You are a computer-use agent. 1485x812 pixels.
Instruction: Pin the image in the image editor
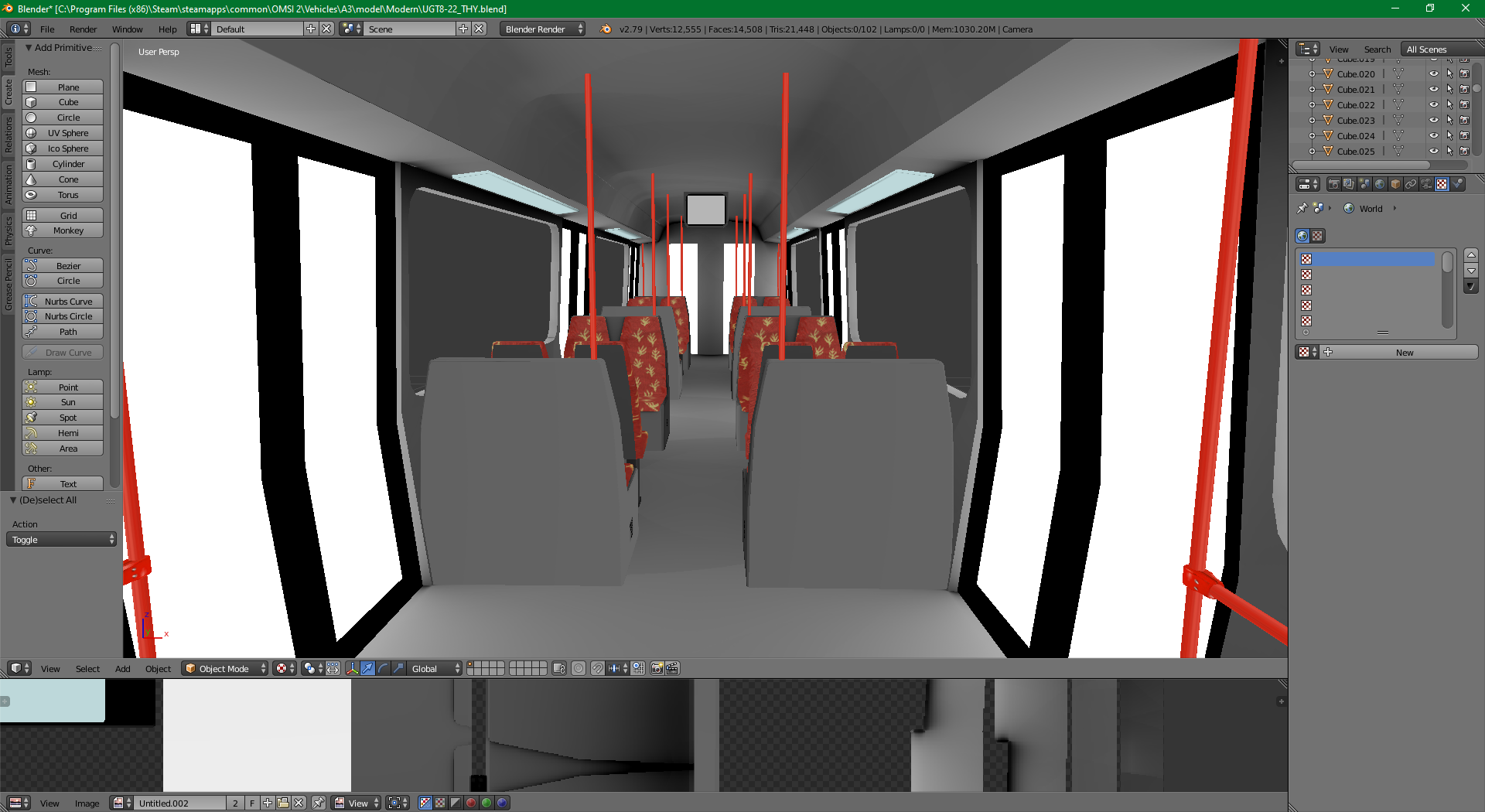(318, 803)
